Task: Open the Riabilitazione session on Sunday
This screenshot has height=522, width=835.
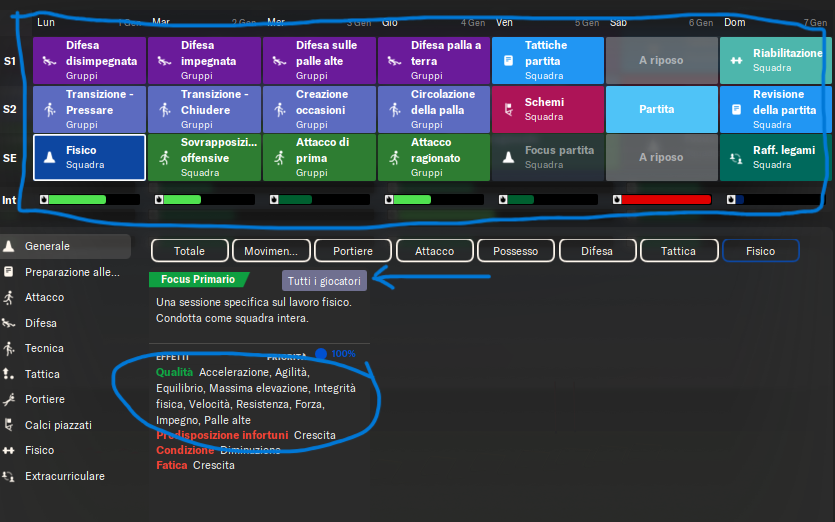Action: point(773,60)
